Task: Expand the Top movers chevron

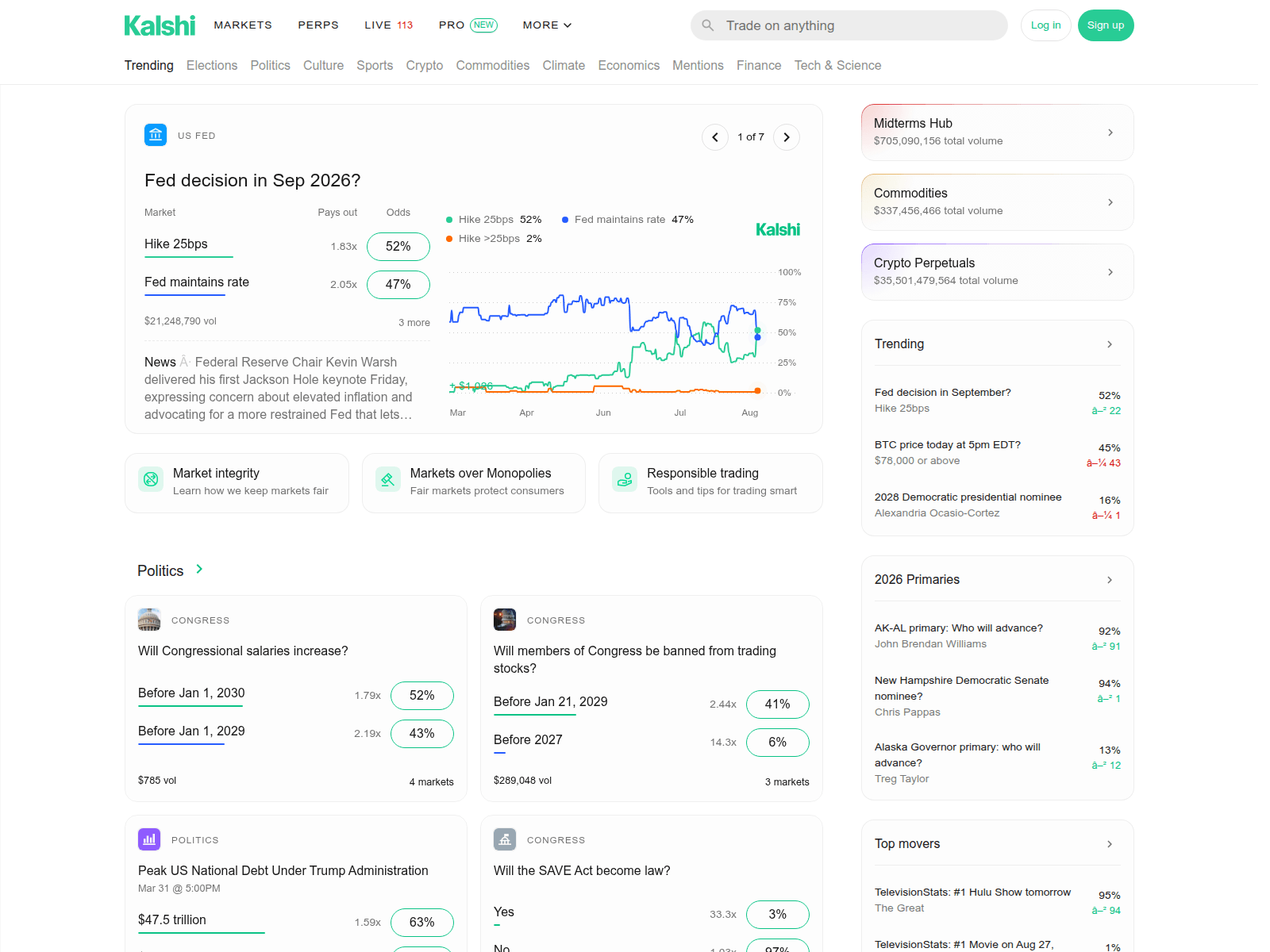Action: click(x=1110, y=844)
